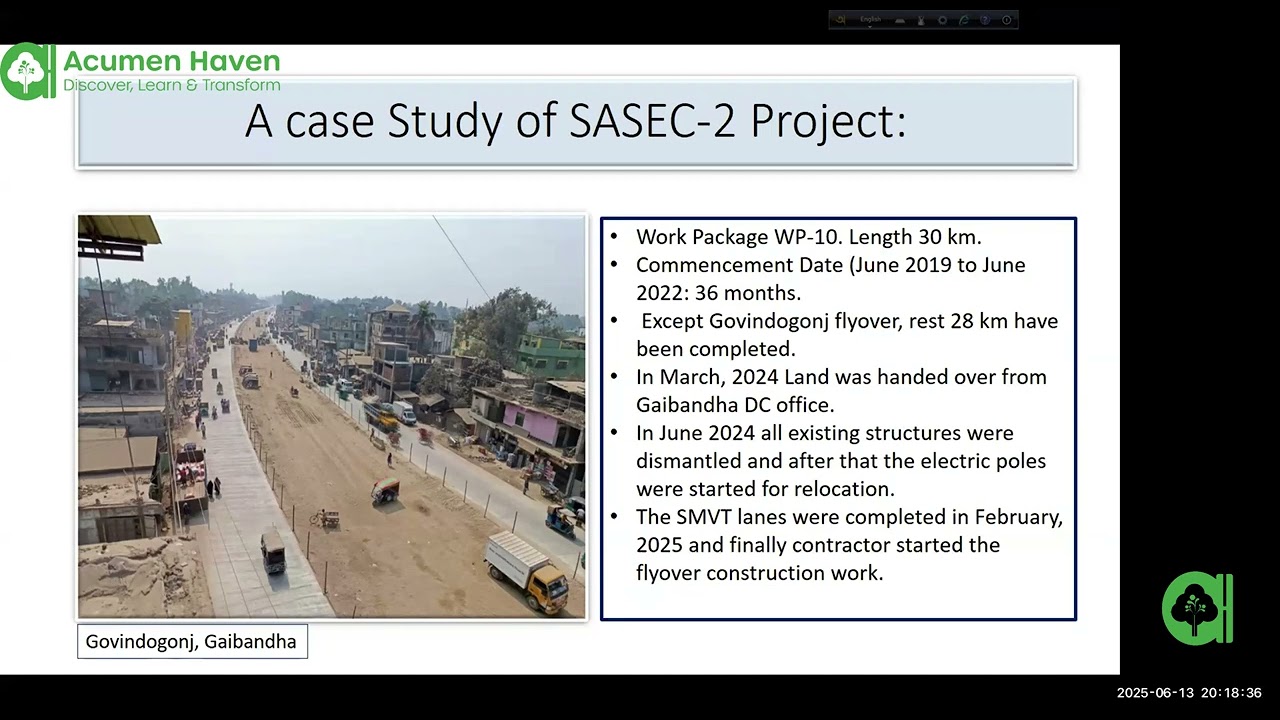
Task: Select the caption 'Govindogonj, Gaibandha'
Action: pyautogui.click(x=191, y=642)
